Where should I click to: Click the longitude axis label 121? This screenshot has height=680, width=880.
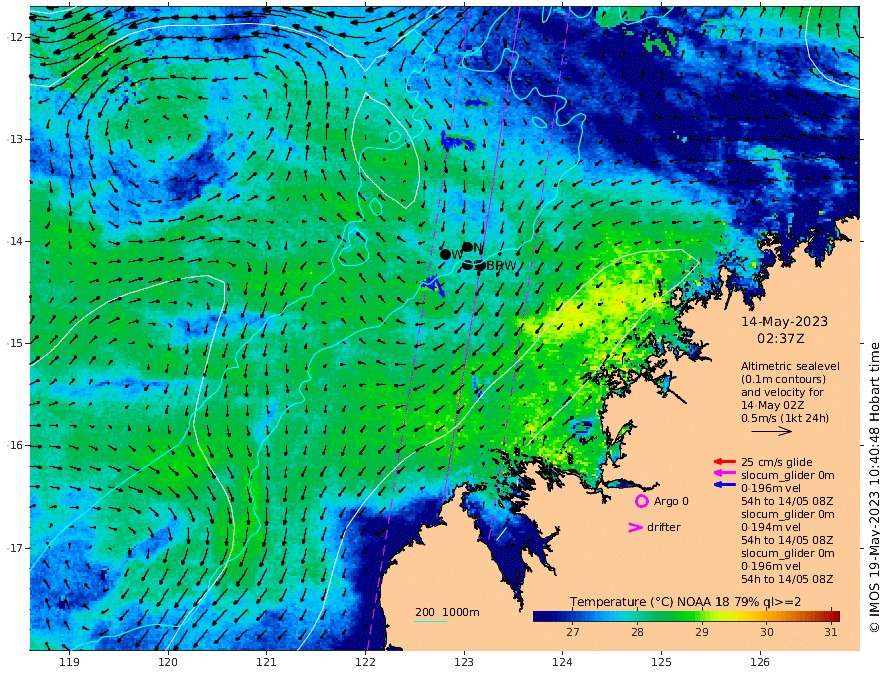[x=267, y=662]
